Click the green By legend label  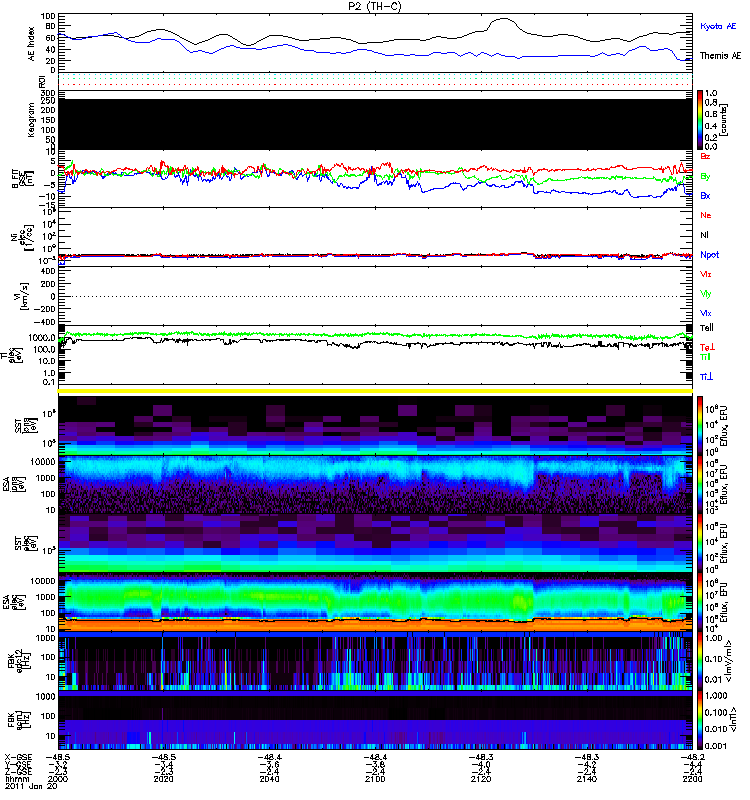(x=705, y=176)
